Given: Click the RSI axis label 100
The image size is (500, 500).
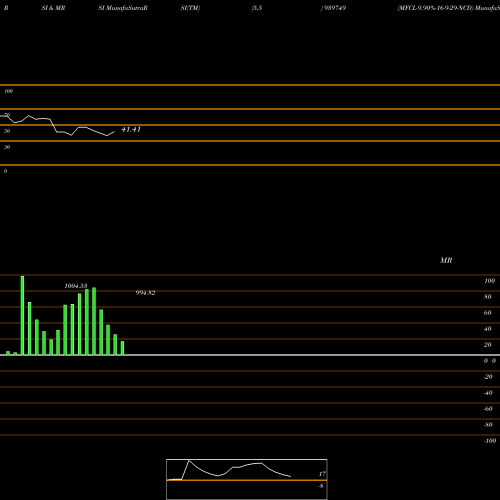Looking at the screenshot, I should [9, 91].
